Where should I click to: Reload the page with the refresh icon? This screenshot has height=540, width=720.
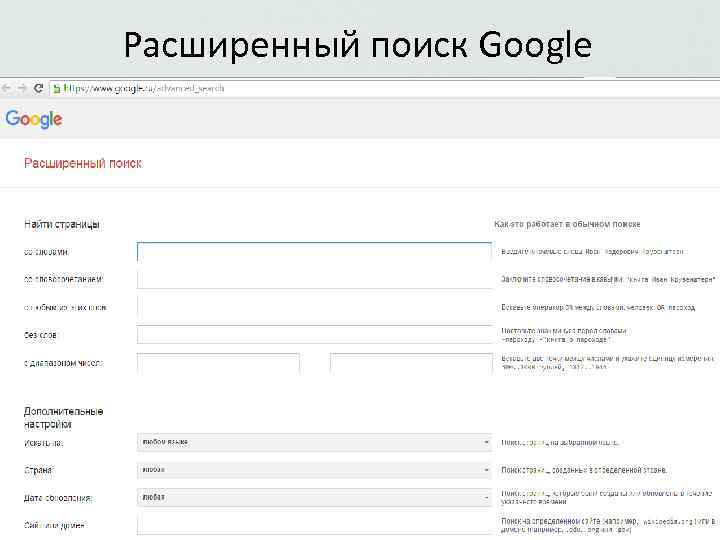pos(39,88)
